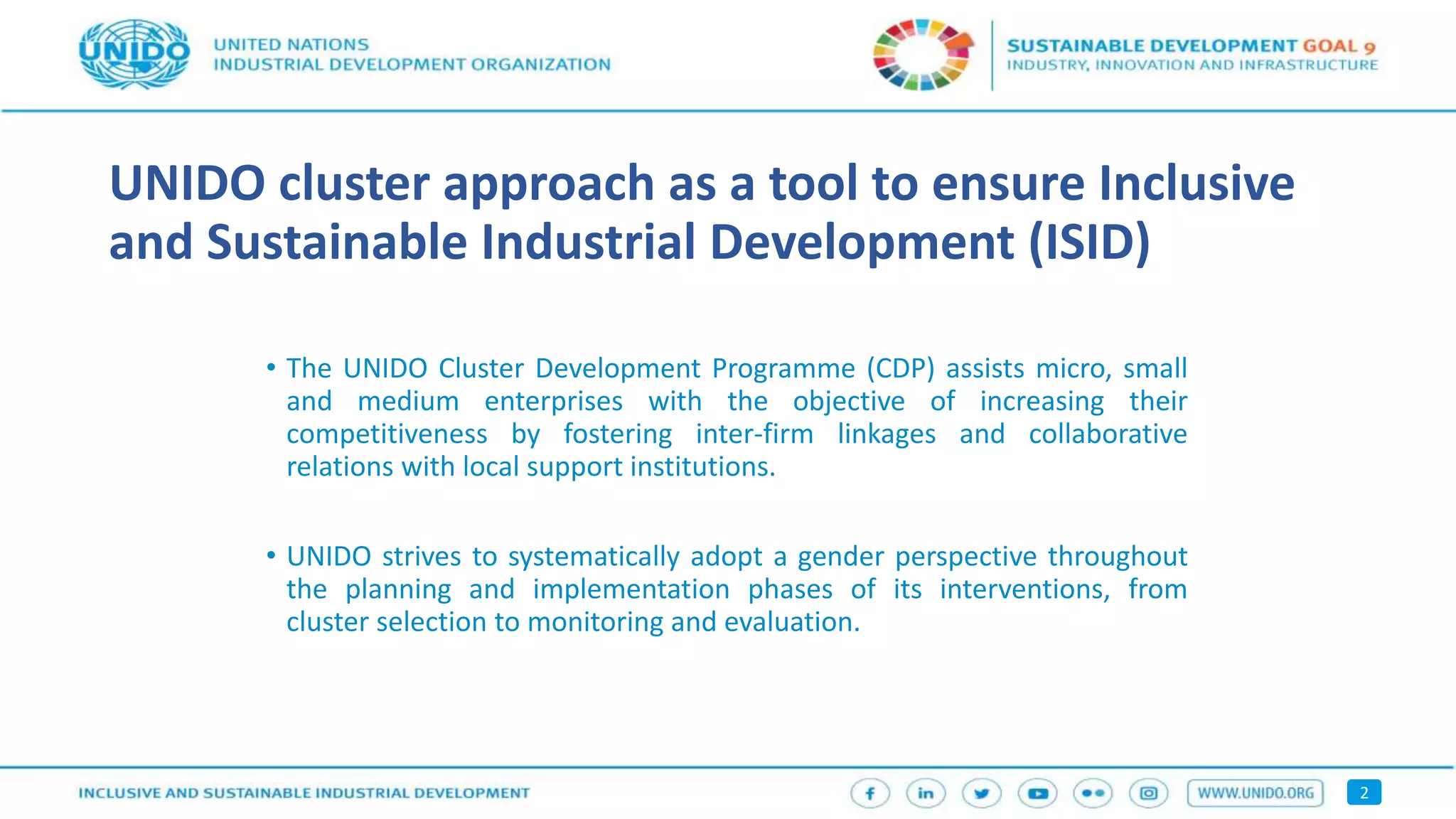Click the title line ending '(ISID)'
This screenshot has height=819, width=1456.
click(628, 242)
